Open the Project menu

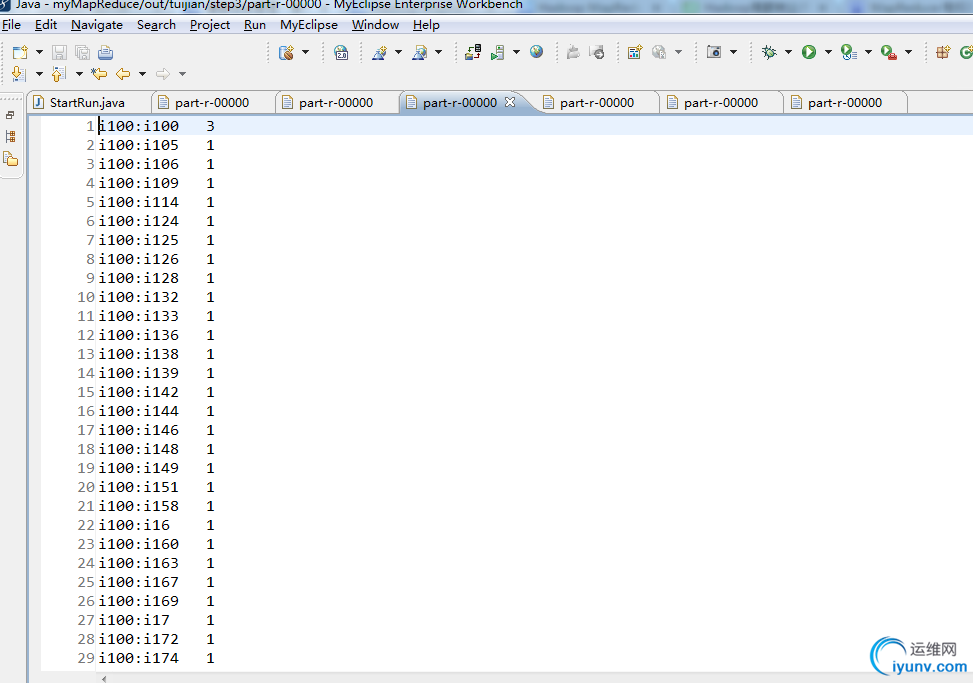click(210, 25)
